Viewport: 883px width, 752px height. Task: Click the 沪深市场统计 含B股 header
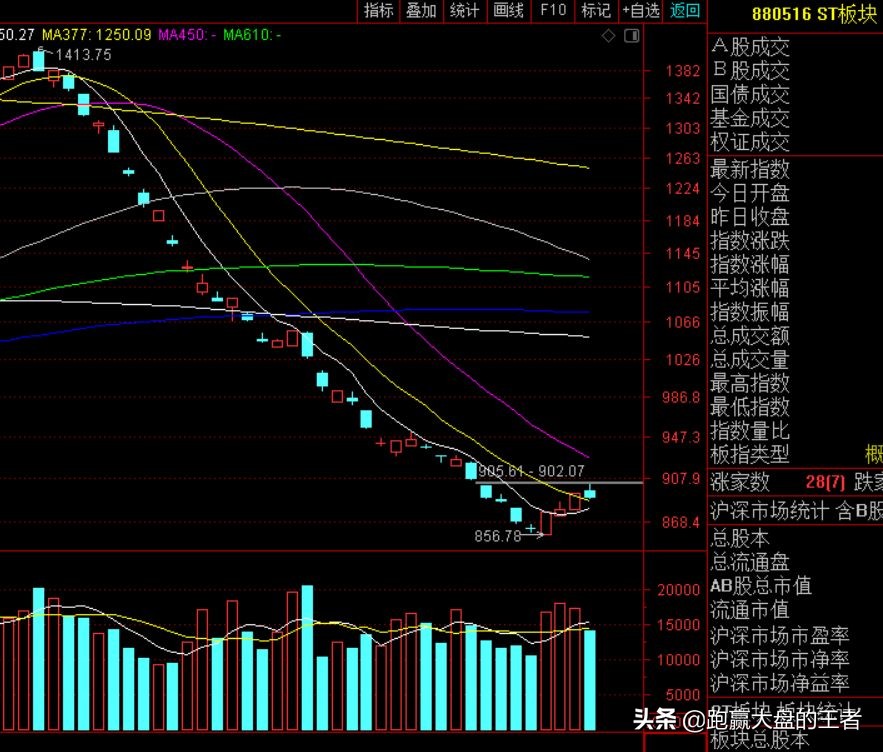tap(796, 511)
